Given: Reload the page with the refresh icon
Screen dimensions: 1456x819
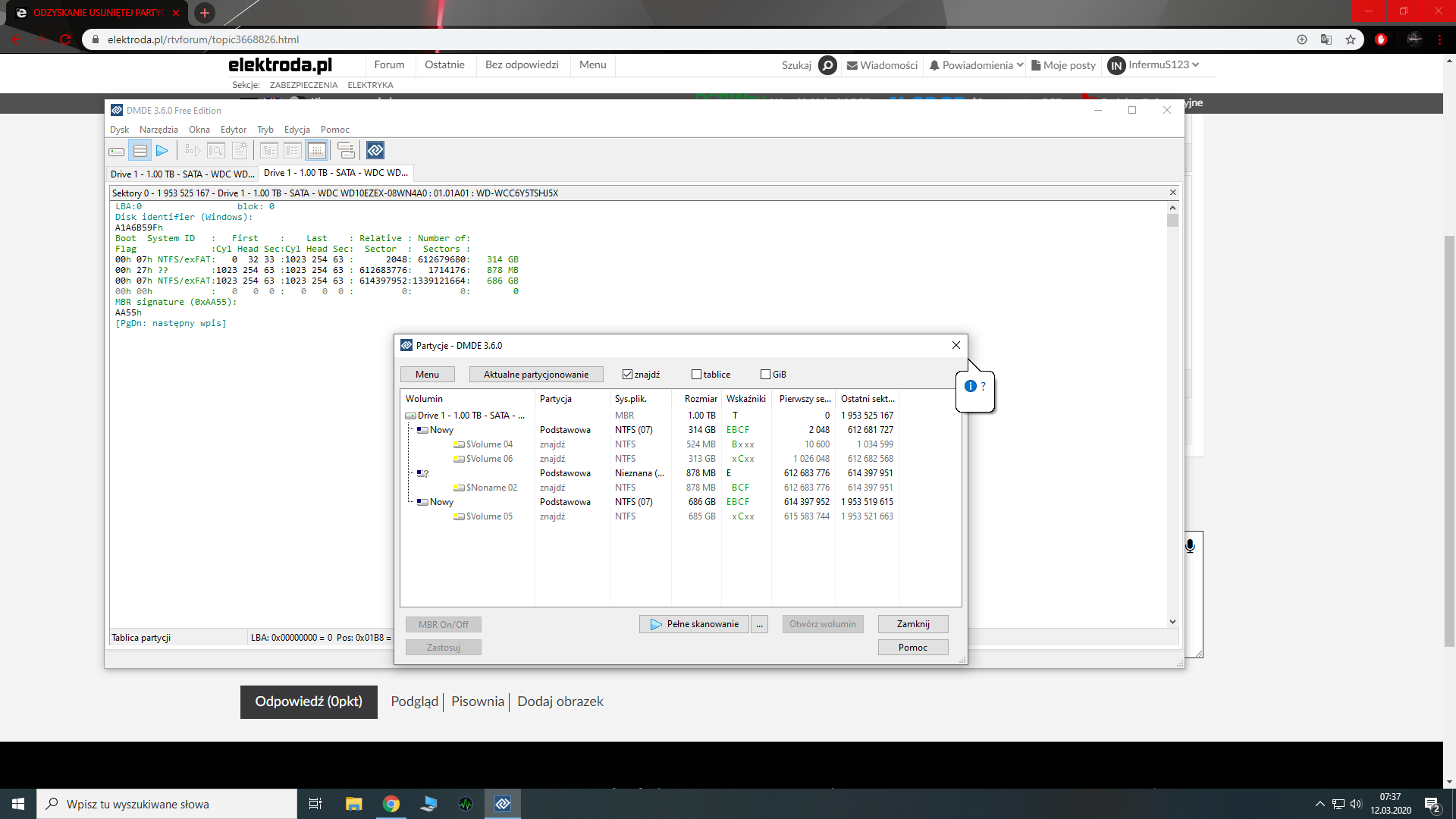Looking at the screenshot, I should pyautogui.click(x=65, y=39).
